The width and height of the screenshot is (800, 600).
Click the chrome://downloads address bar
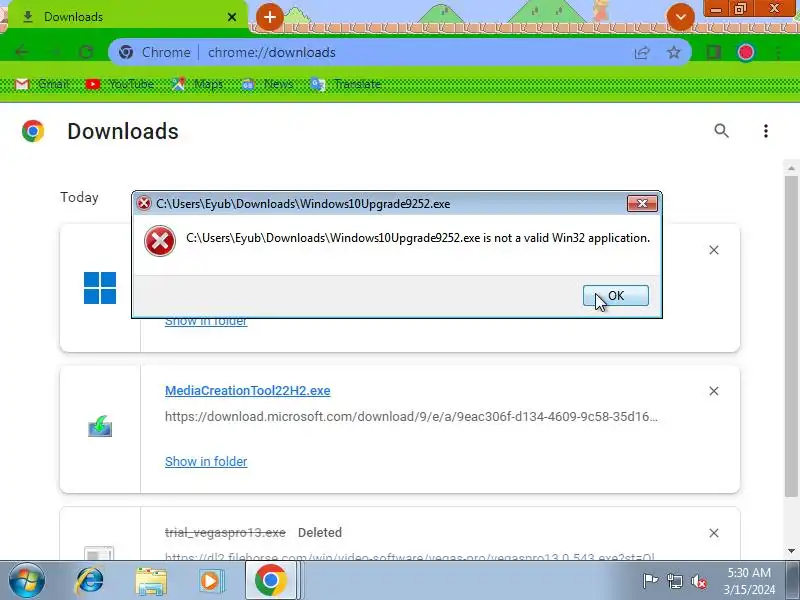[398, 52]
